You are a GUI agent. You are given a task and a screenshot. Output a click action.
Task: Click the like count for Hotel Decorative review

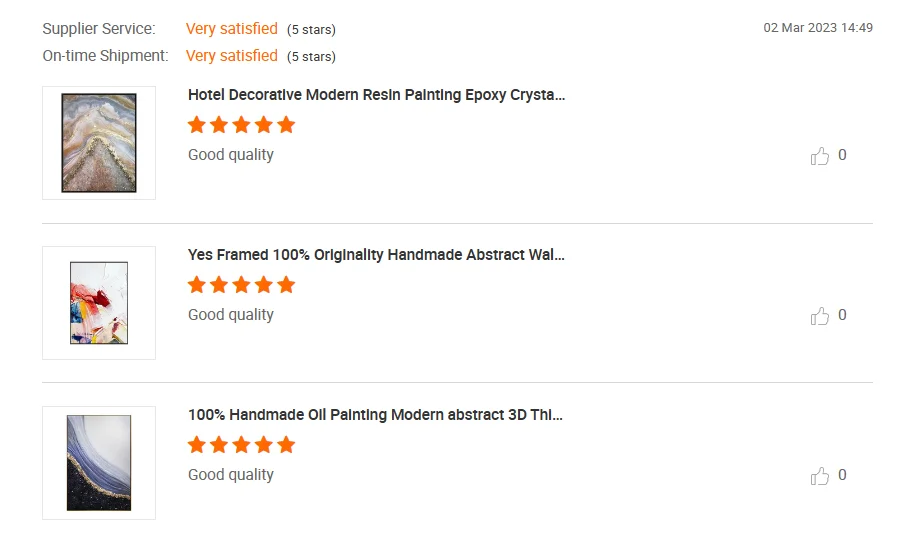pyautogui.click(x=842, y=155)
